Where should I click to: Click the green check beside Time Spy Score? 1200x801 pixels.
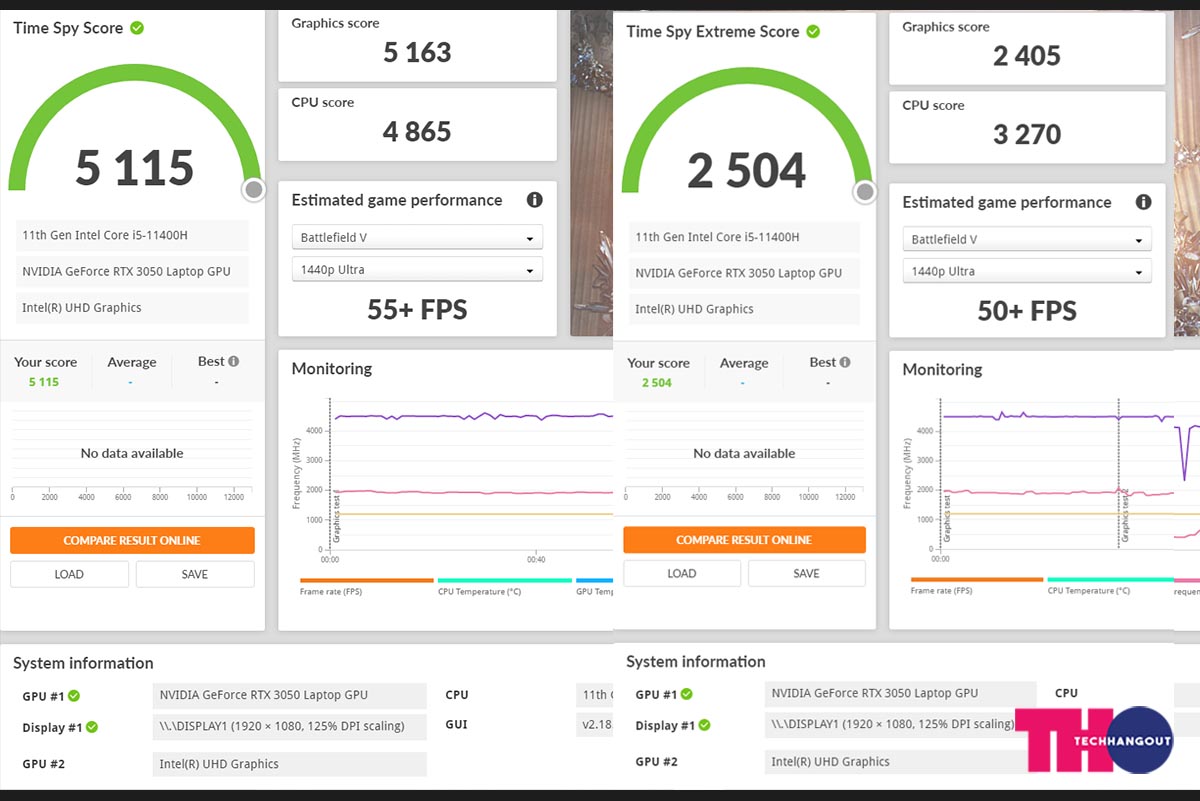coord(137,28)
